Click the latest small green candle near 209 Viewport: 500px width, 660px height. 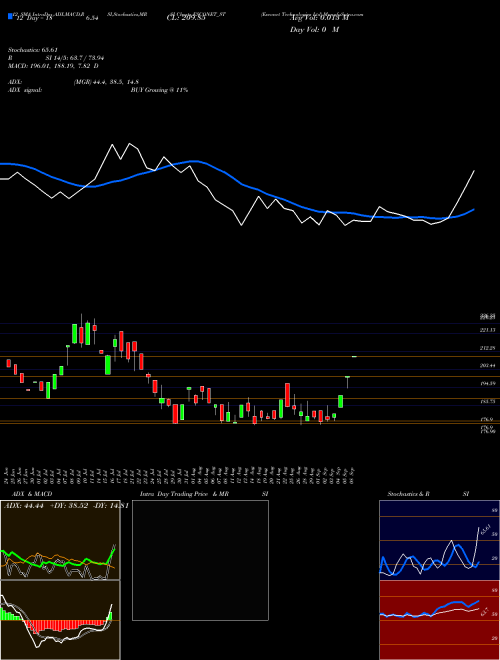pyautogui.click(x=354, y=357)
